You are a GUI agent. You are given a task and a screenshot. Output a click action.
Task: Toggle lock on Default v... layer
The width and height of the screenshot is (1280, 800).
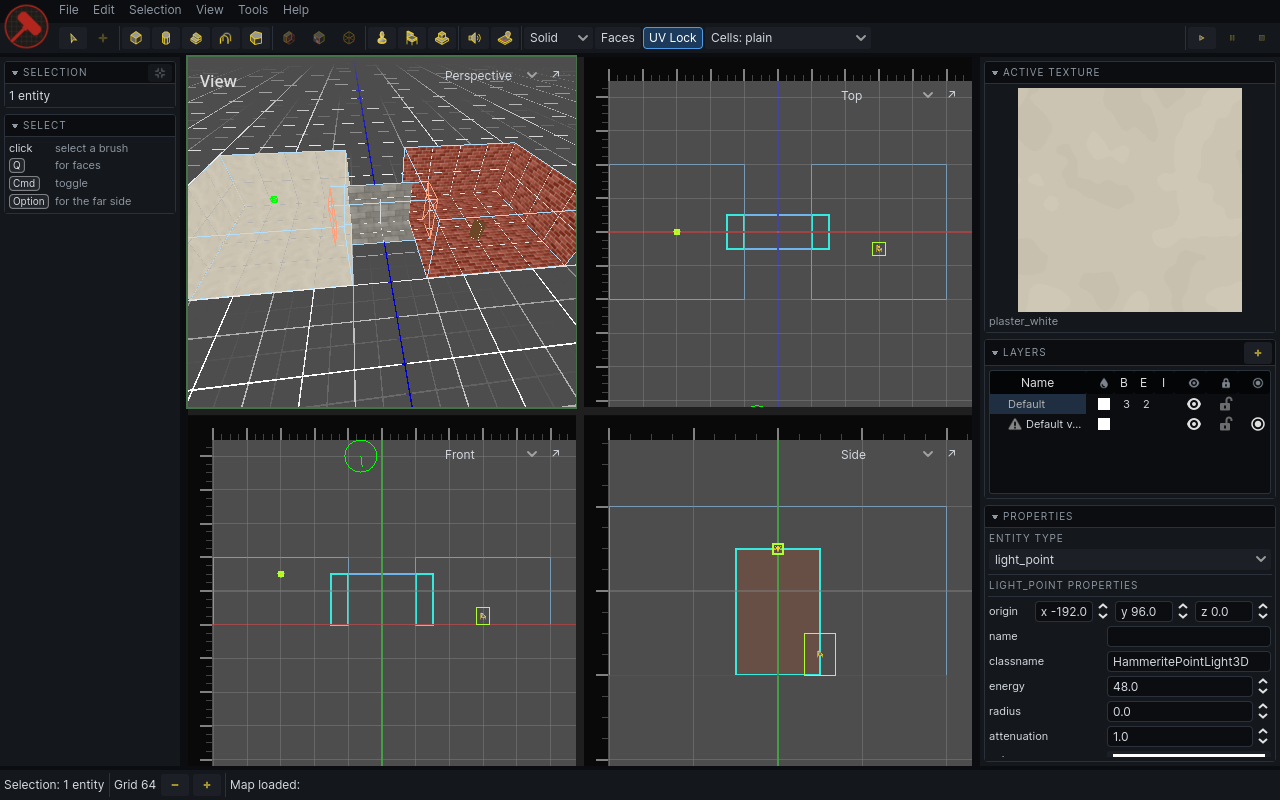point(1226,424)
